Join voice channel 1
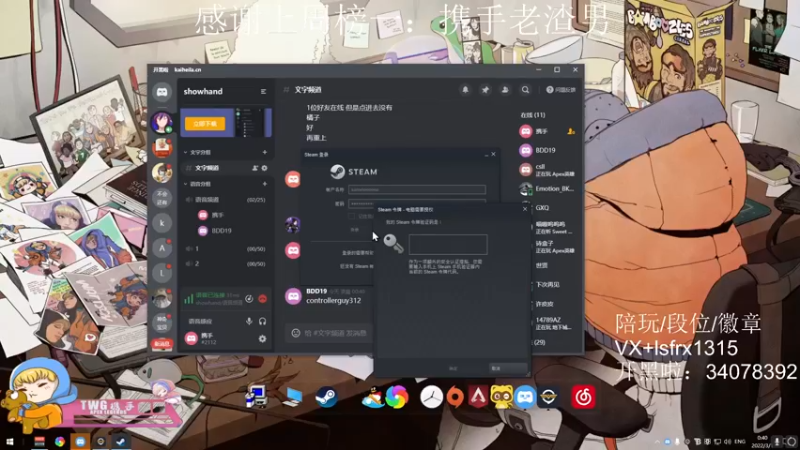 point(226,248)
